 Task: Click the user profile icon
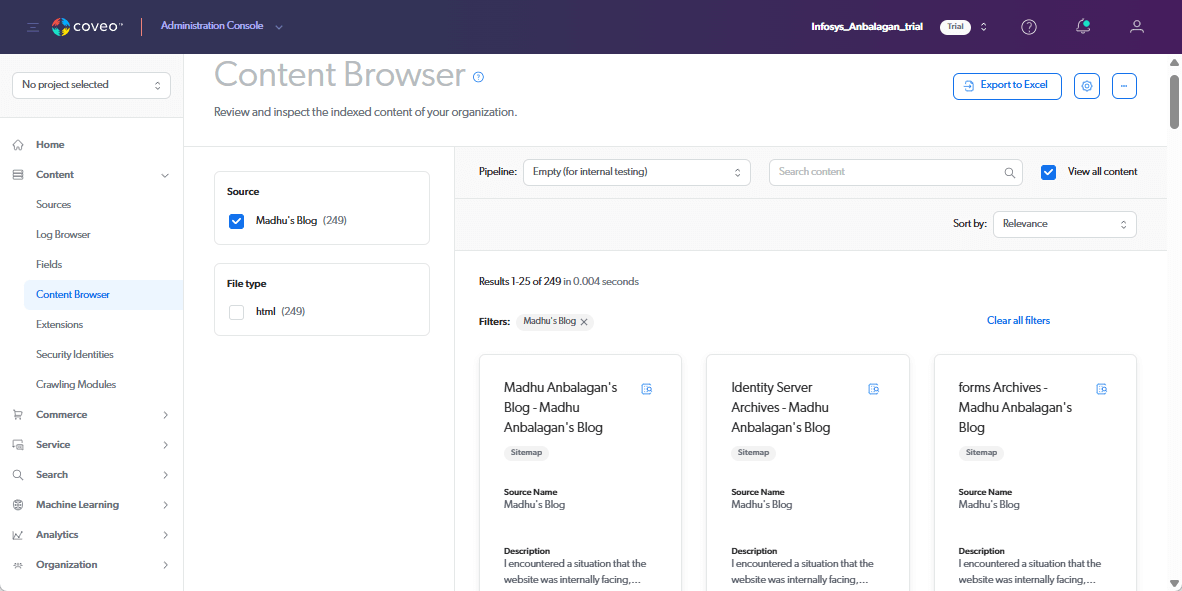pyautogui.click(x=1136, y=27)
